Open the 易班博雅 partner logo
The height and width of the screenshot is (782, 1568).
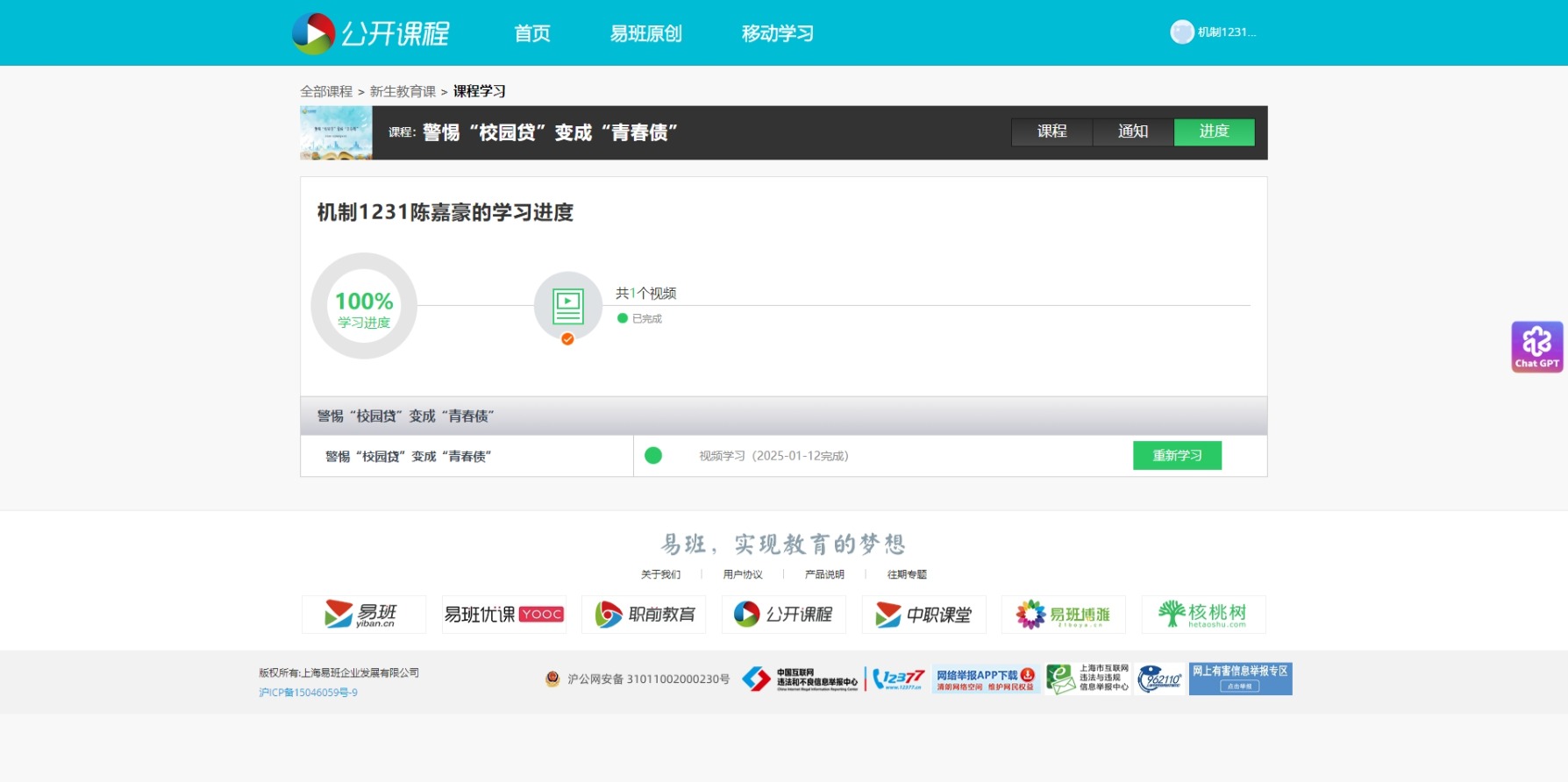click(1064, 615)
